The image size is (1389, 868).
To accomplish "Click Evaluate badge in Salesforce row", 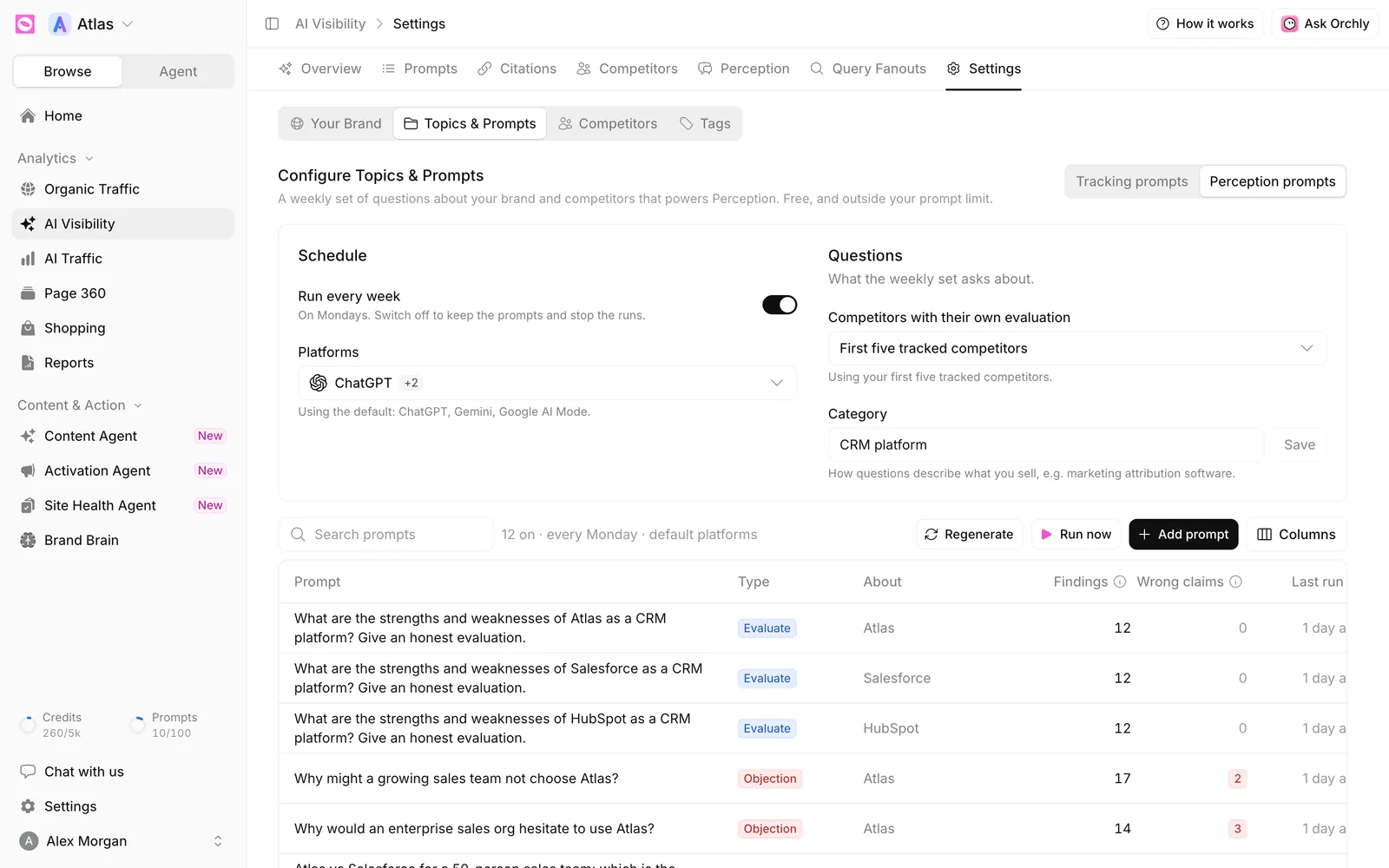I will [767, 679].
